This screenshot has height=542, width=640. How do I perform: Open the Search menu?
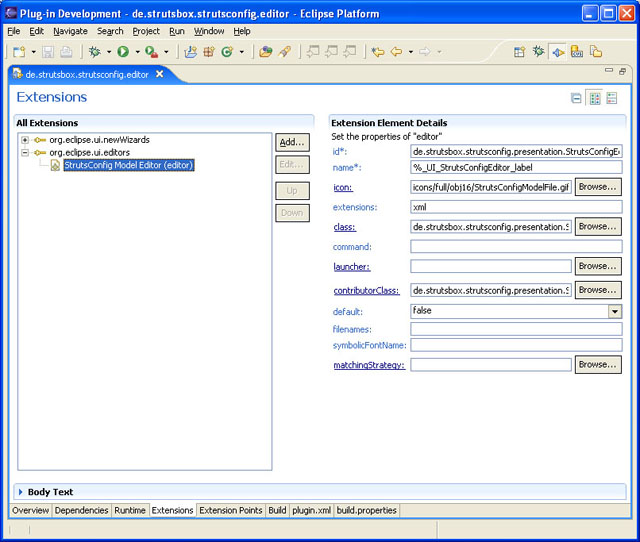tap(110, 31)
